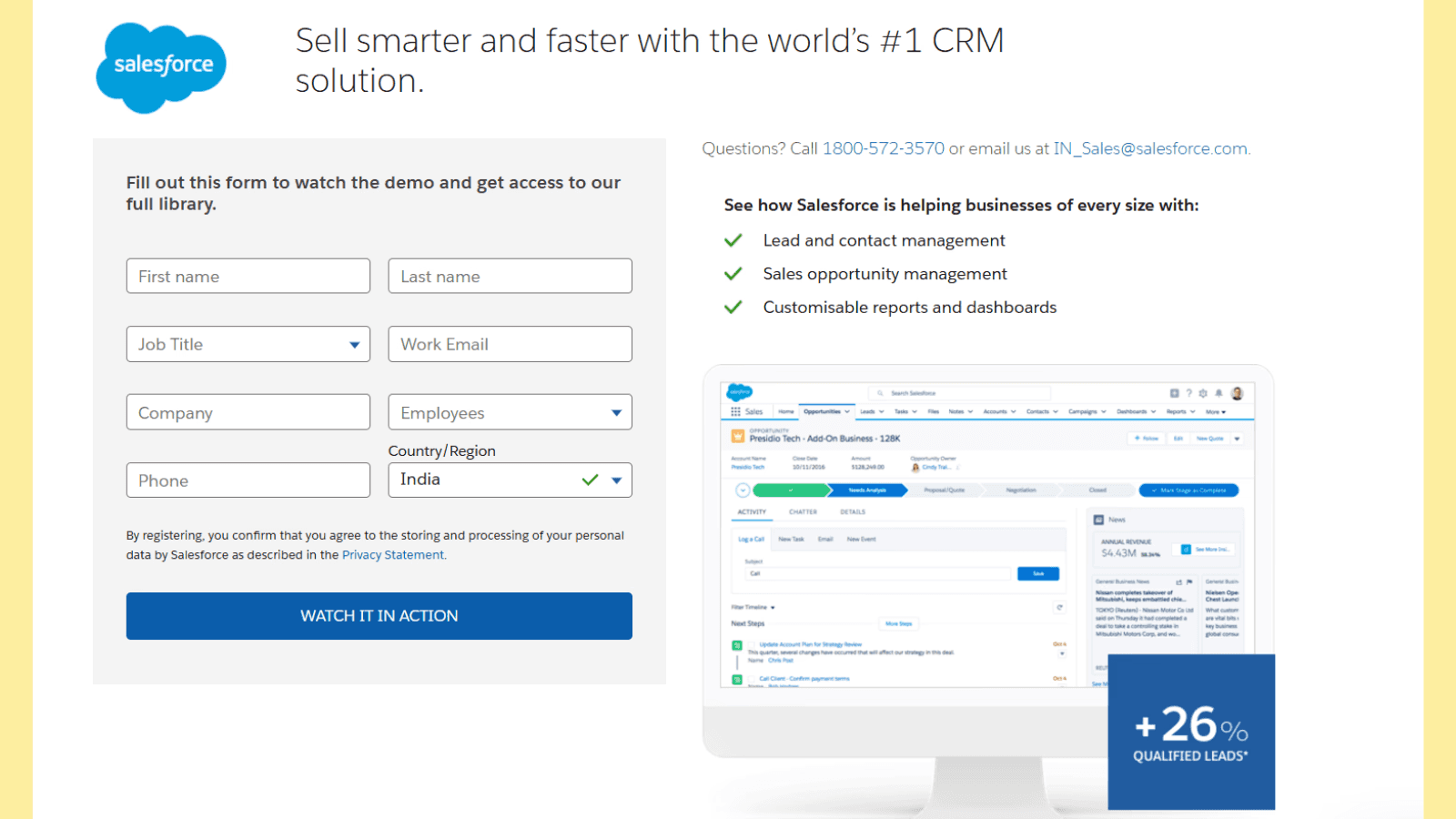Open Filter Timeline dropdown in demo preview
Viewport: 1456px width, 819px height.
coord(753,607)
